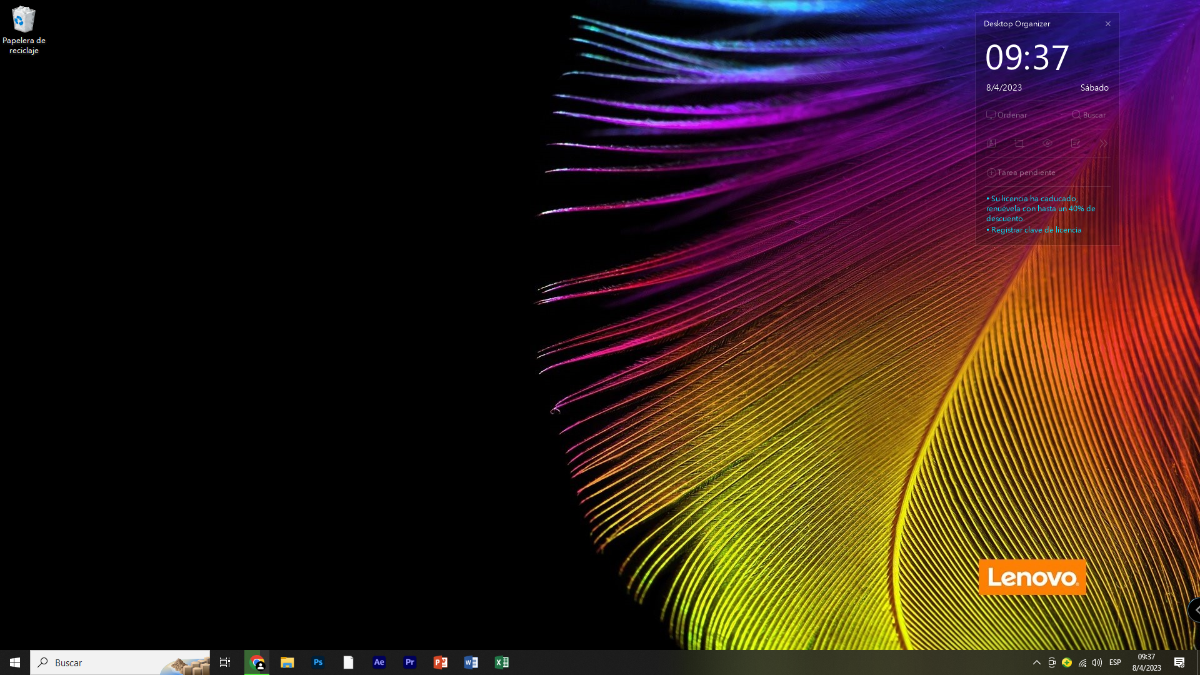This screenshot has height=675, width=1200.
Task: Open Excel from the taskbar
Action: point(502,662)
